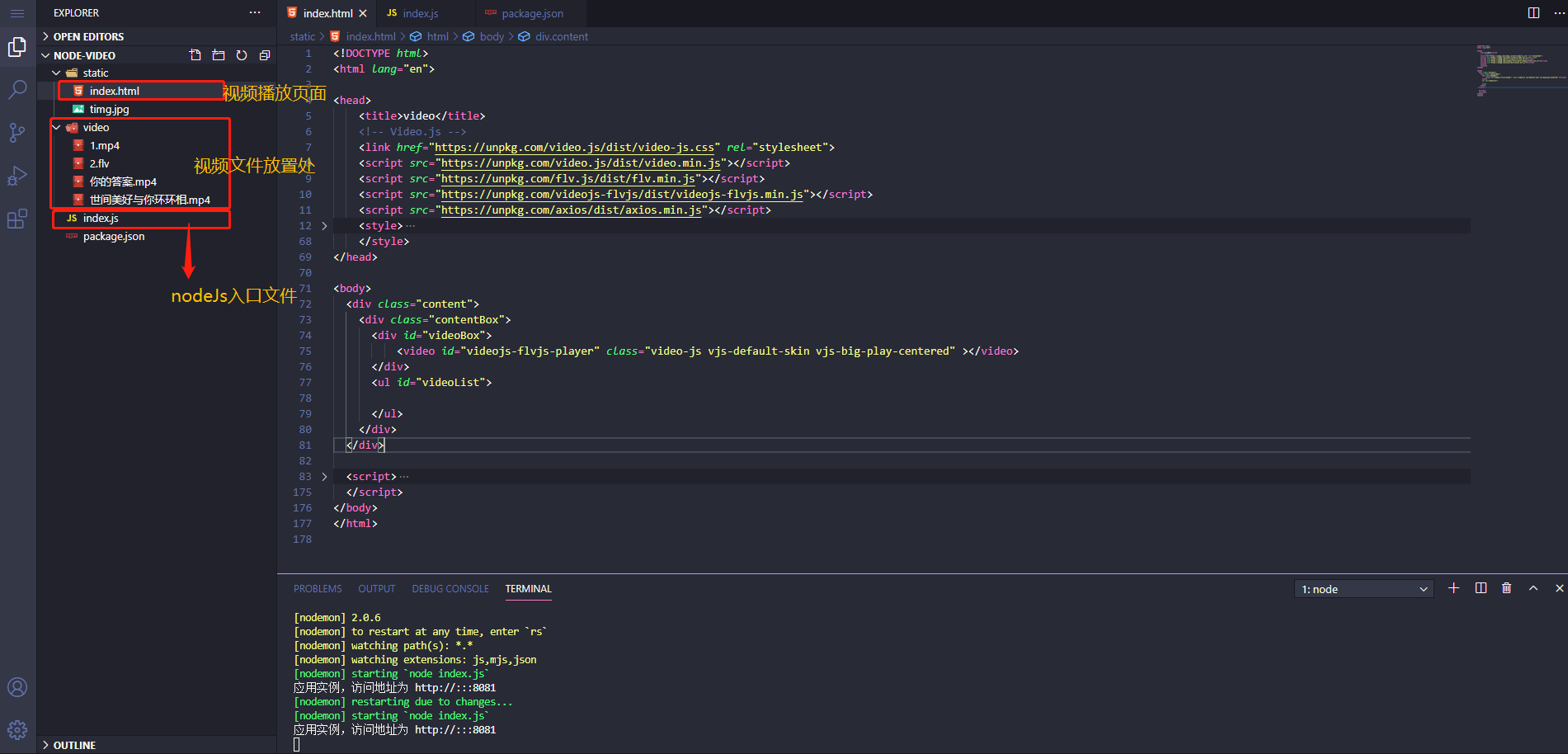The height and width of the screenshot is (754, 1568).
Task: Open the PROBLEMS panel tab
Action: click(x=318, y=589)
